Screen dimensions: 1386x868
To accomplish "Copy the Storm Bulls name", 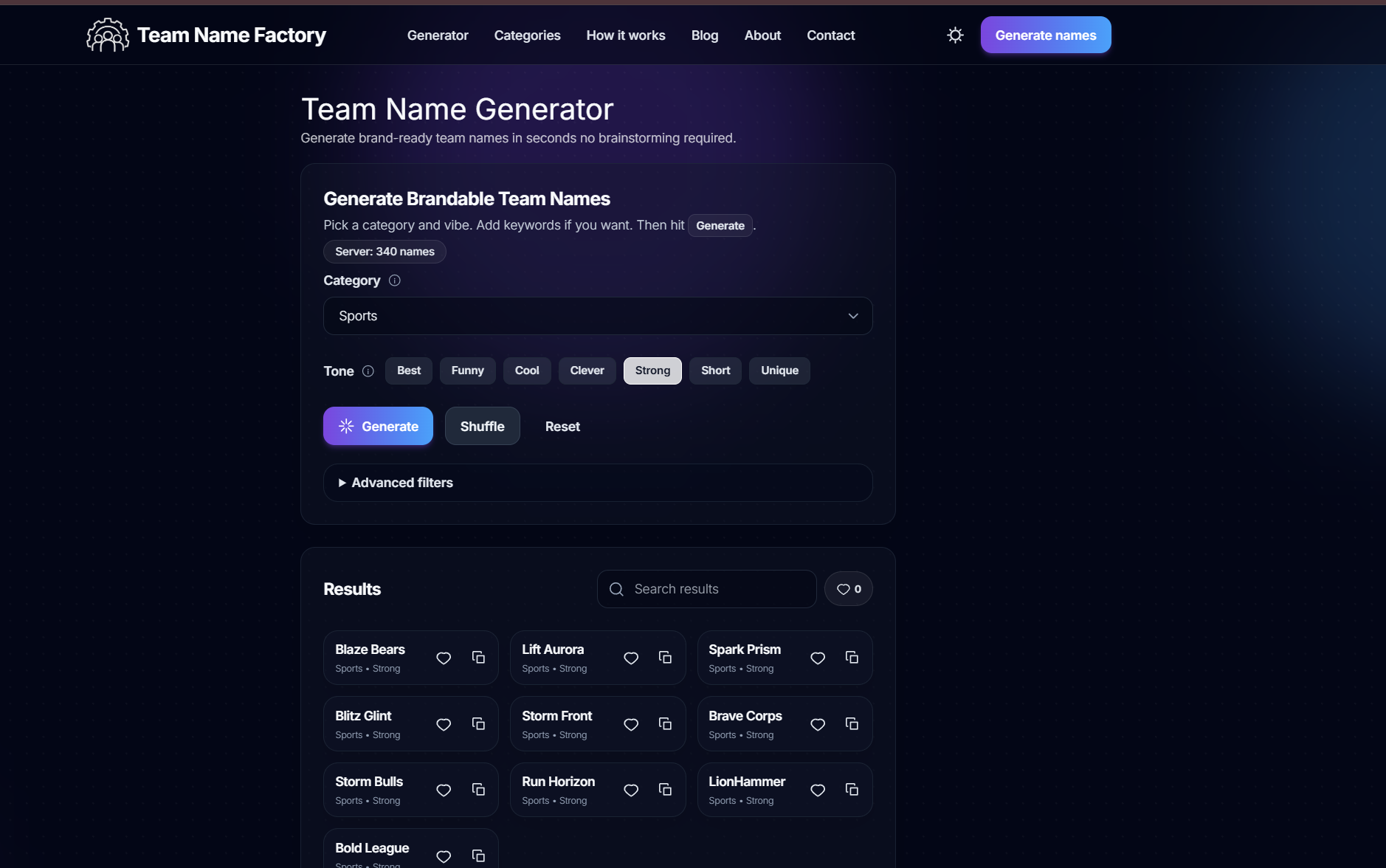I will pyautogui.click(x=478, y=790).
